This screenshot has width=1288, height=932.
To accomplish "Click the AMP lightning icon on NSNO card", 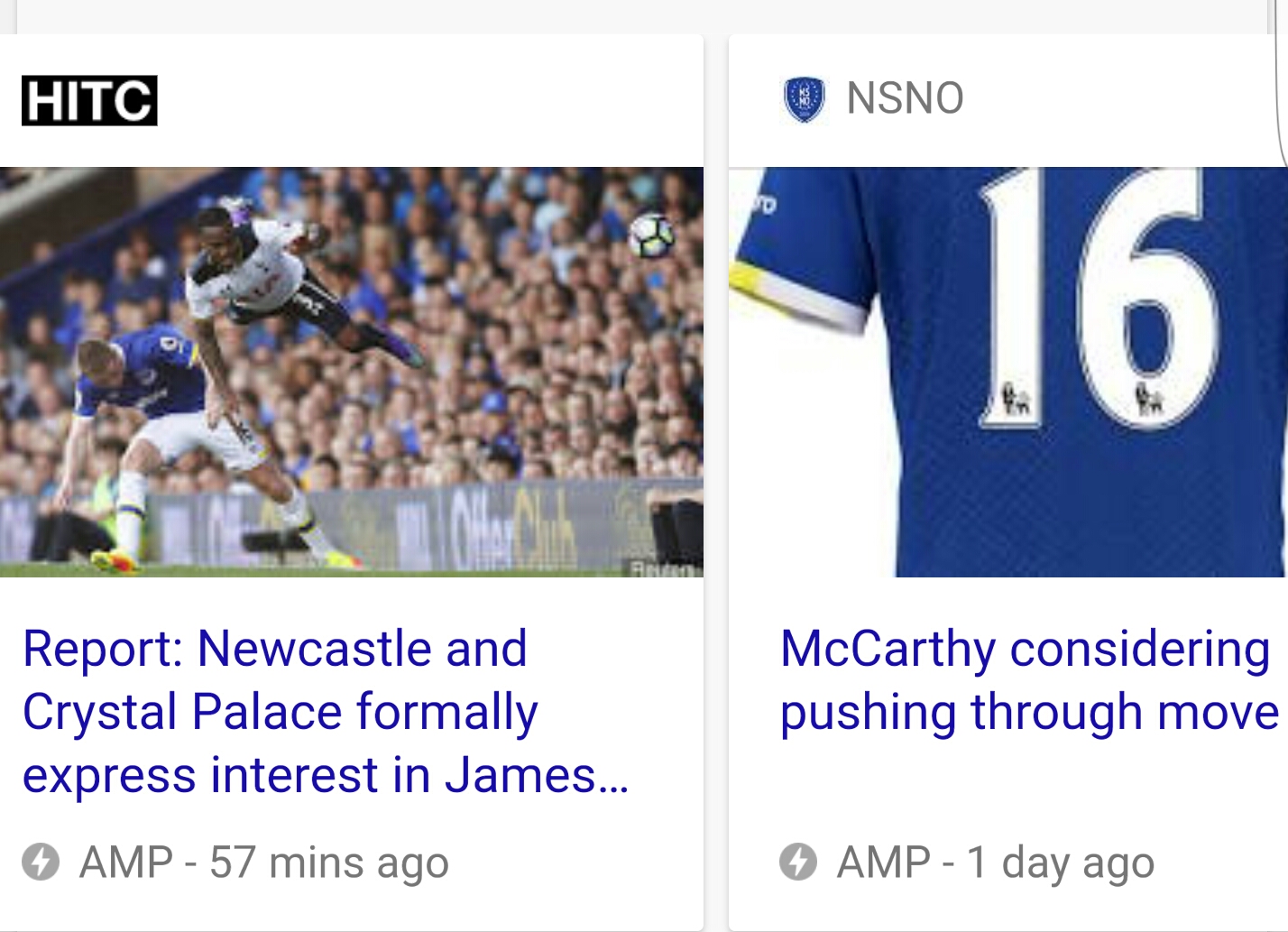I will pos(798,862).
